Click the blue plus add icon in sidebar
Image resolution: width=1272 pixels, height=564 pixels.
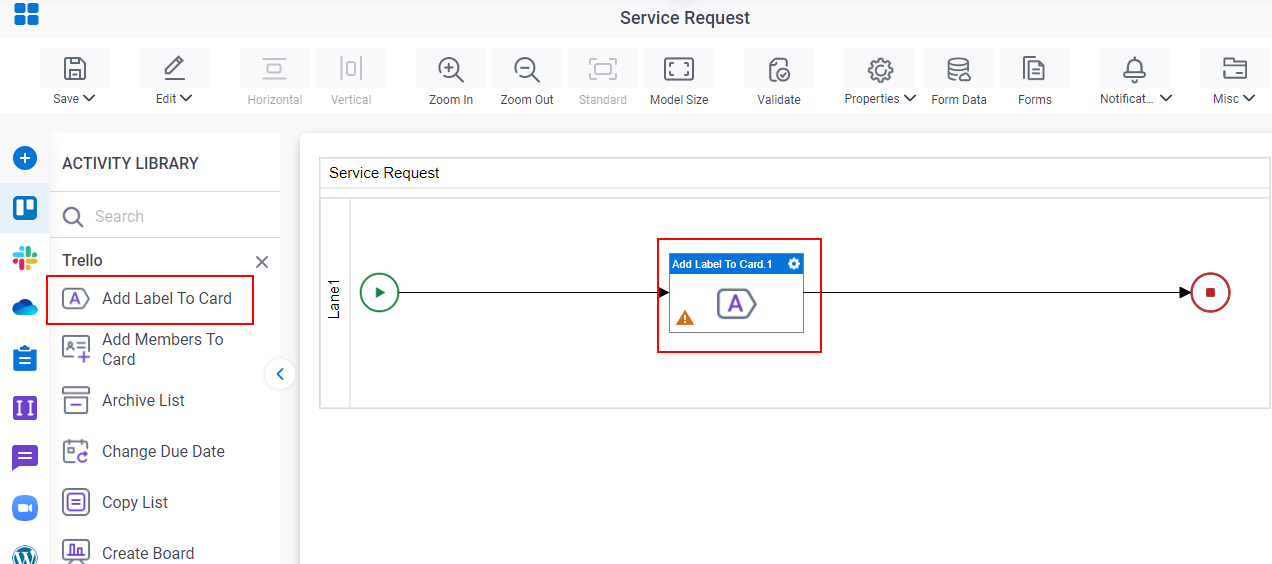tap(25, 158)
